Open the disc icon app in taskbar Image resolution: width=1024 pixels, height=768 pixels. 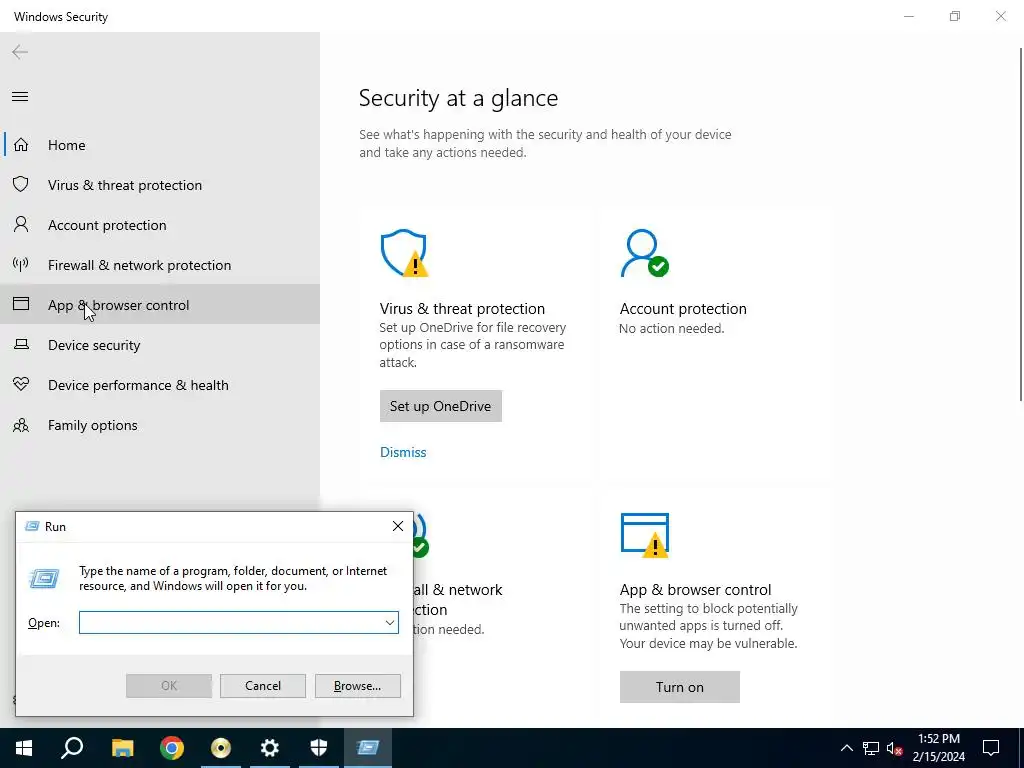click(x=221, y=748)
